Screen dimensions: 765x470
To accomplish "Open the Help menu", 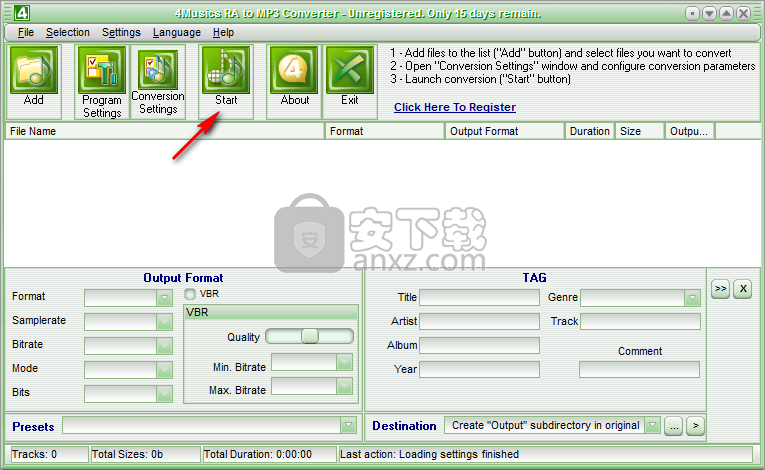I will click(x=223, y=33).
